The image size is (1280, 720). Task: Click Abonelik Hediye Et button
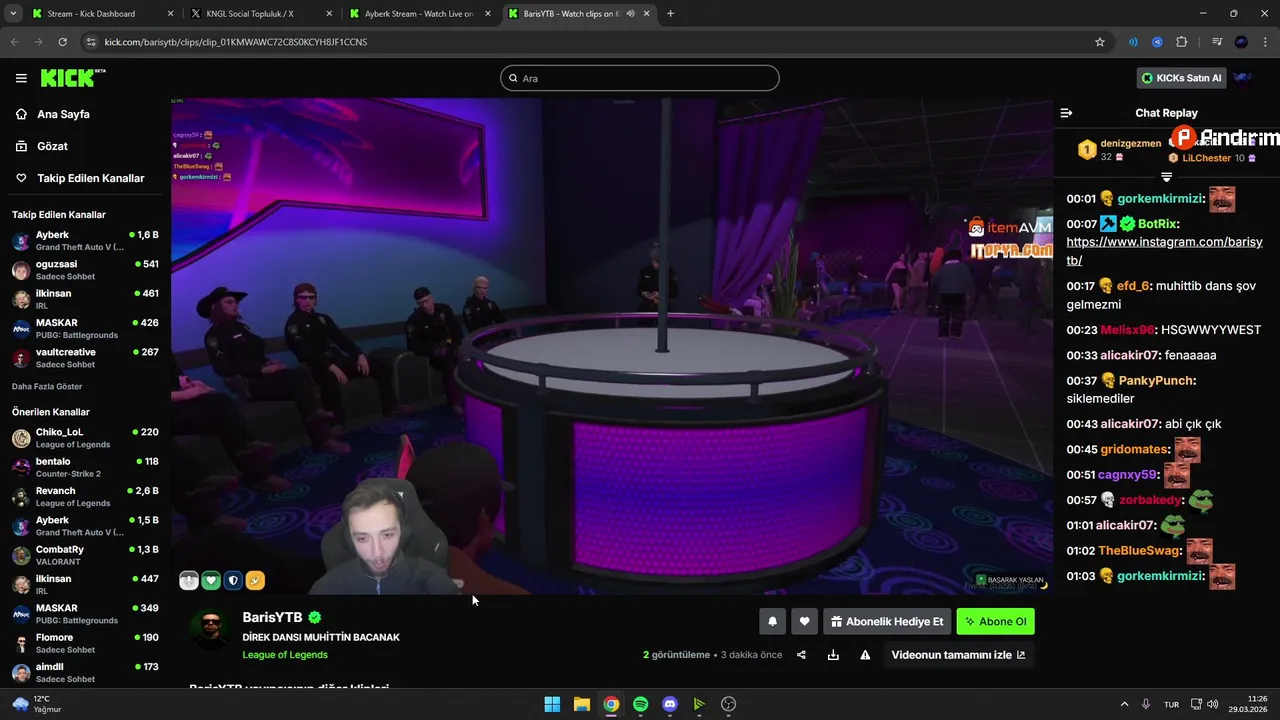[886, 622]
